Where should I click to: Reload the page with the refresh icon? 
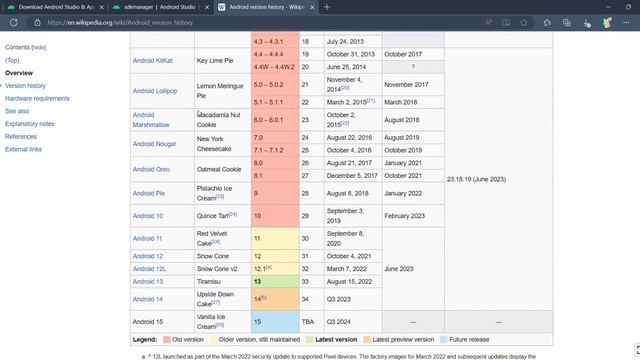[x=13, y=23]
